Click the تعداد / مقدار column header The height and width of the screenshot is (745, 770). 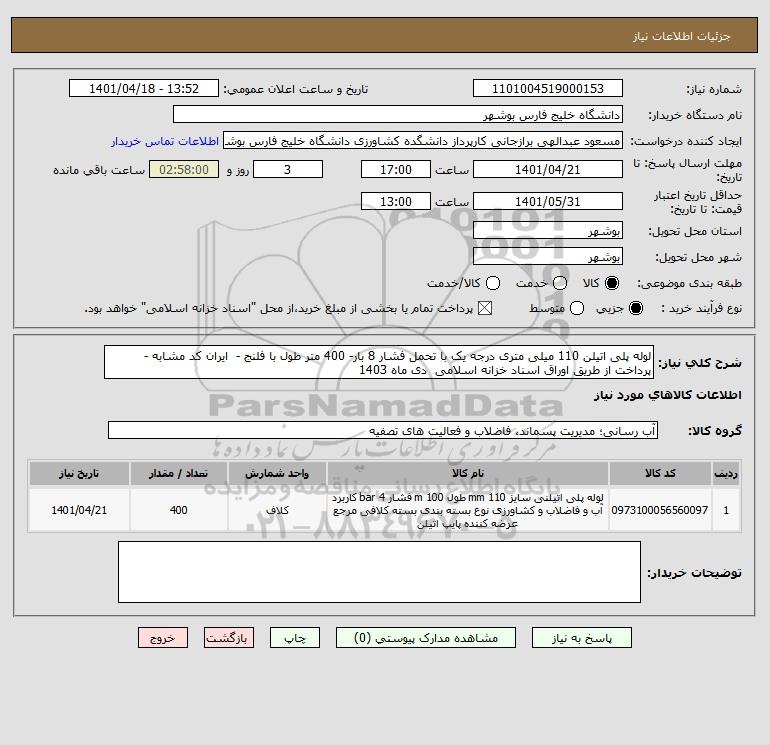pos(179,473)
